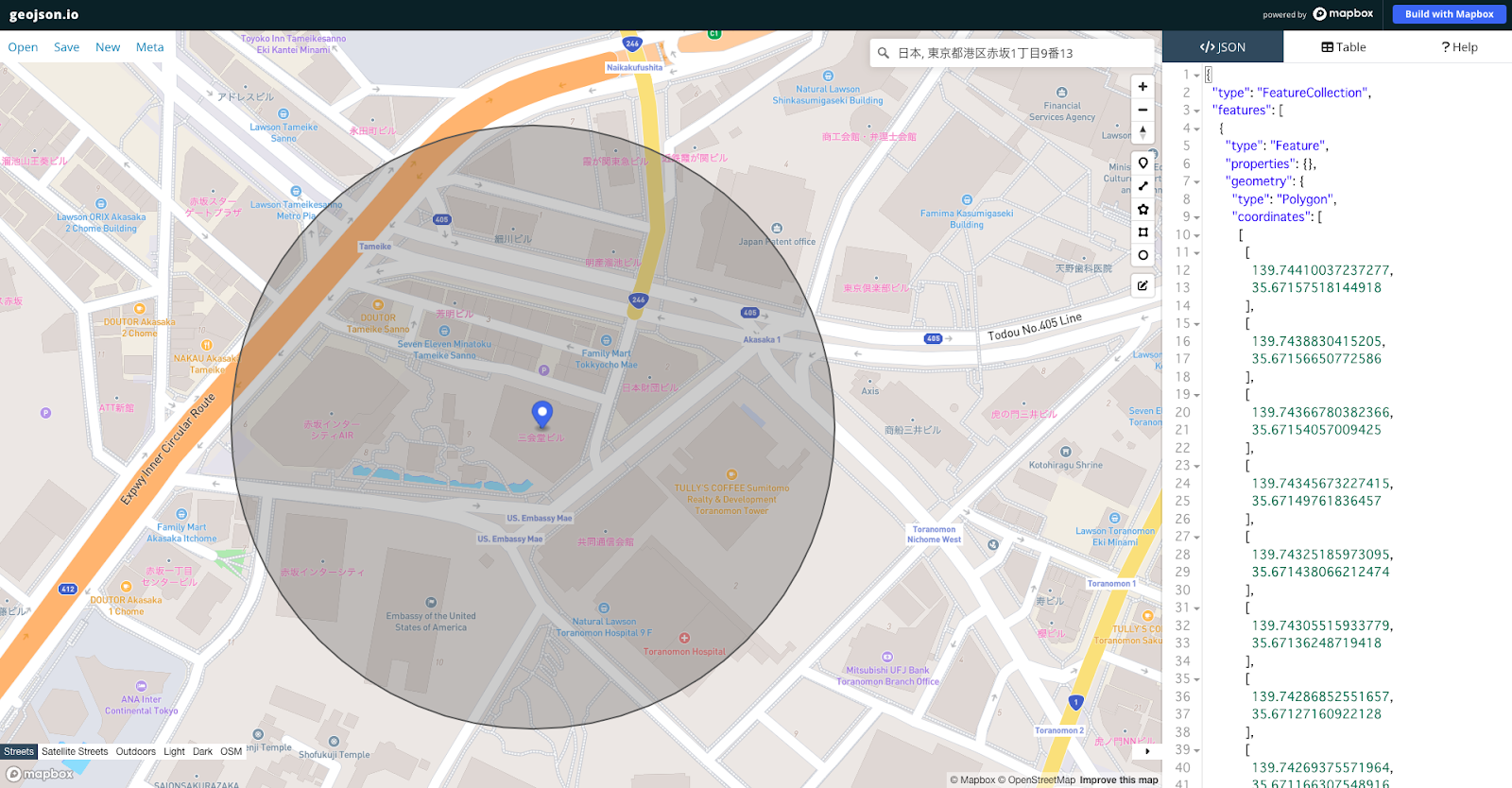Select the draw rectangle tool
Screen dimensions: 1512x788
[1143, 232]
